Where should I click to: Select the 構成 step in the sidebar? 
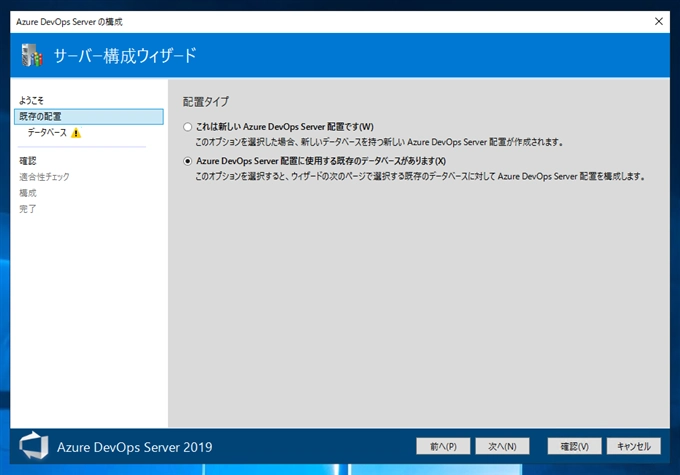pos(28,193)
